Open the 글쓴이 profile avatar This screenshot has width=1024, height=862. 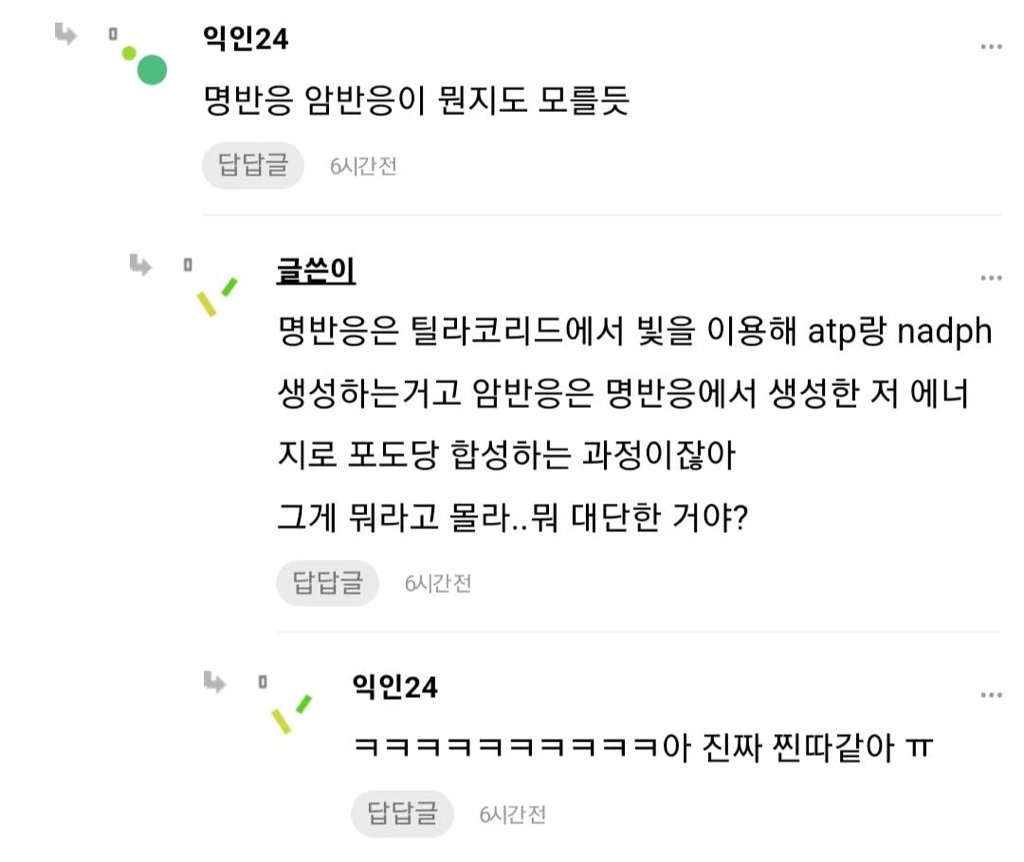217,296
